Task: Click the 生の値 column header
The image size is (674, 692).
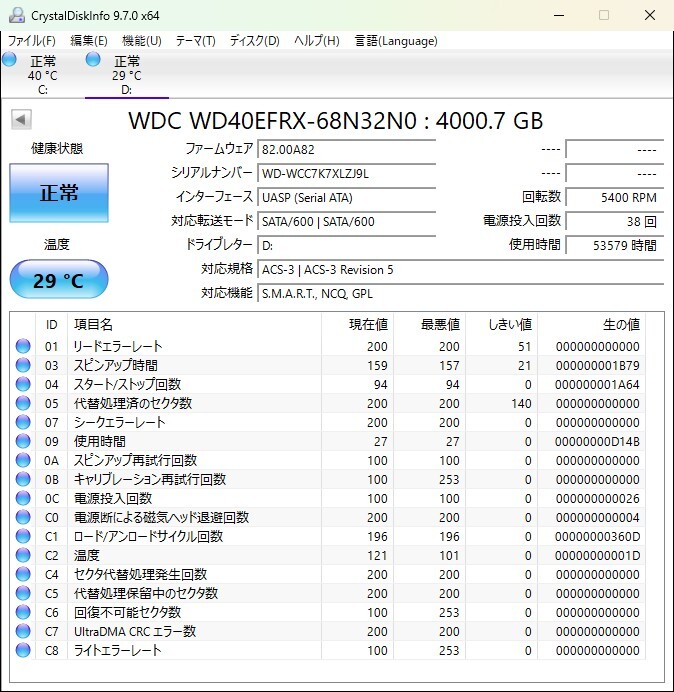Action: click(591, 325)
